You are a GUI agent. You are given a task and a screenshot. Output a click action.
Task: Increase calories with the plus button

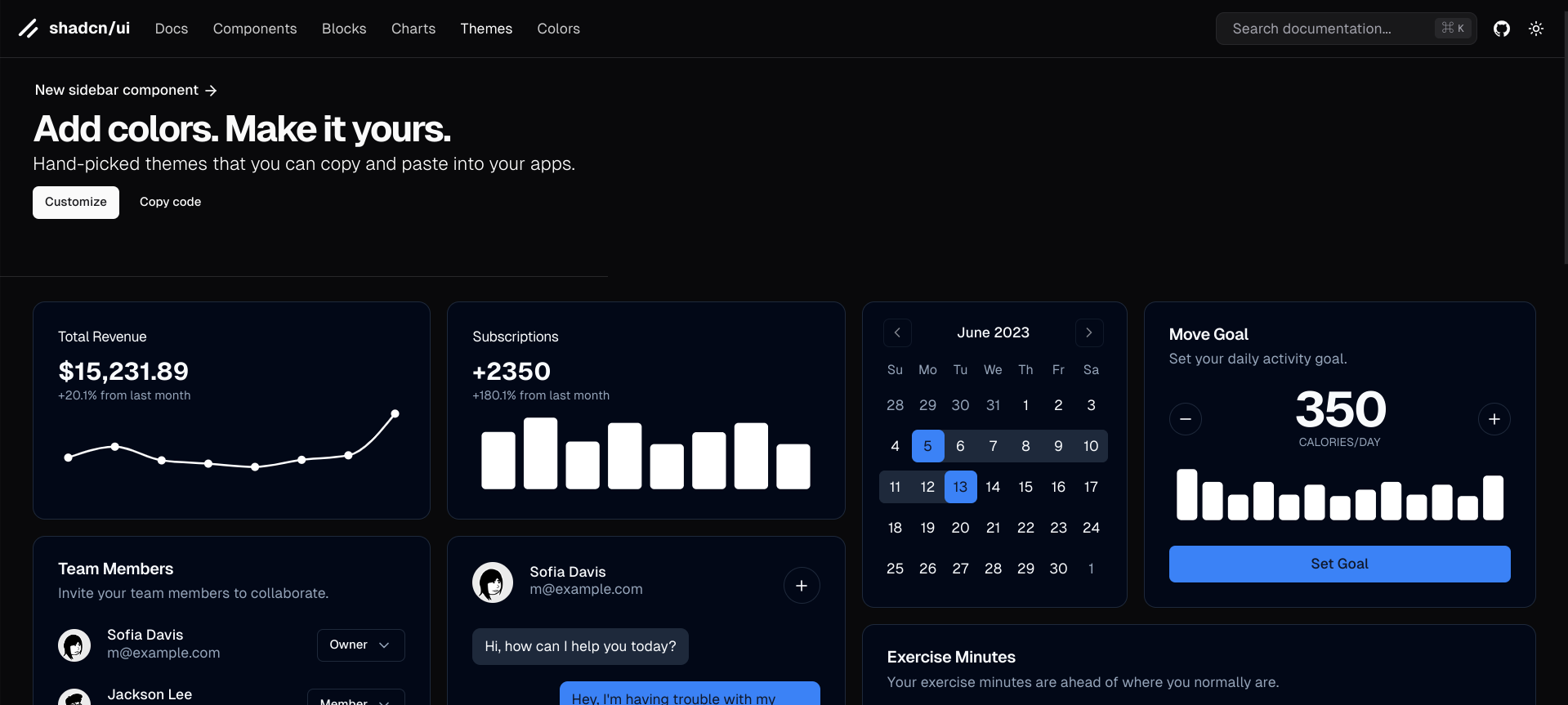coord(1494,419)
